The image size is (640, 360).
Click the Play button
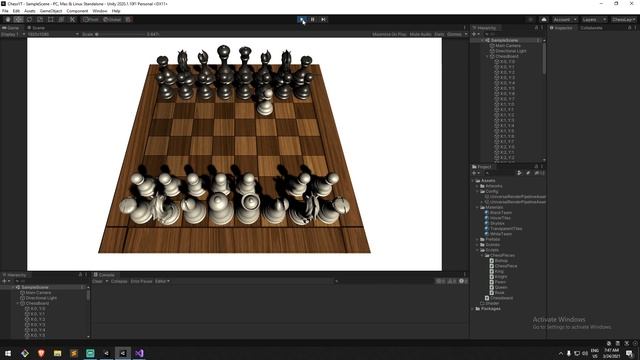[x=302, y=20]
